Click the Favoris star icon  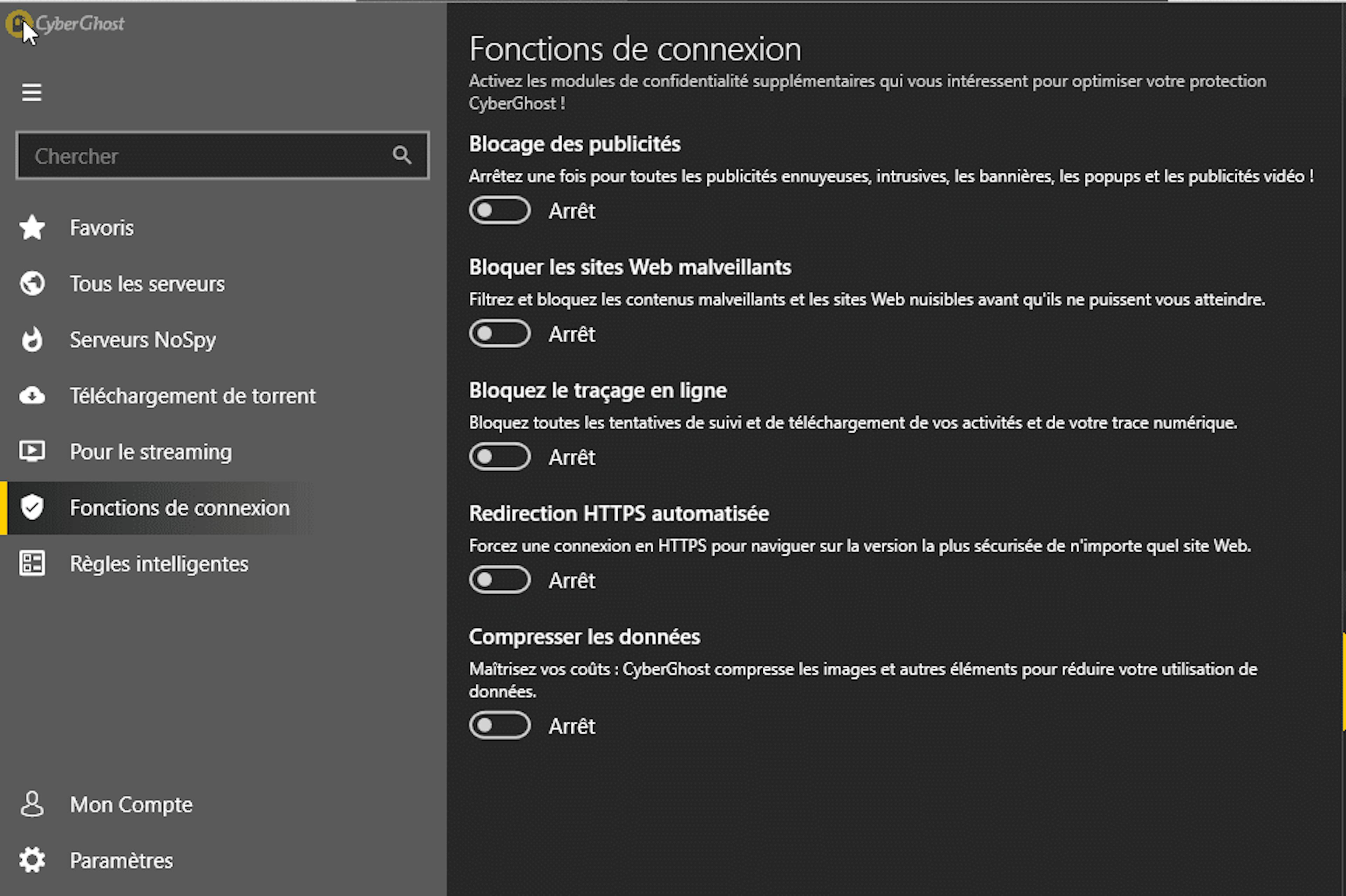[x=32, y=227]
